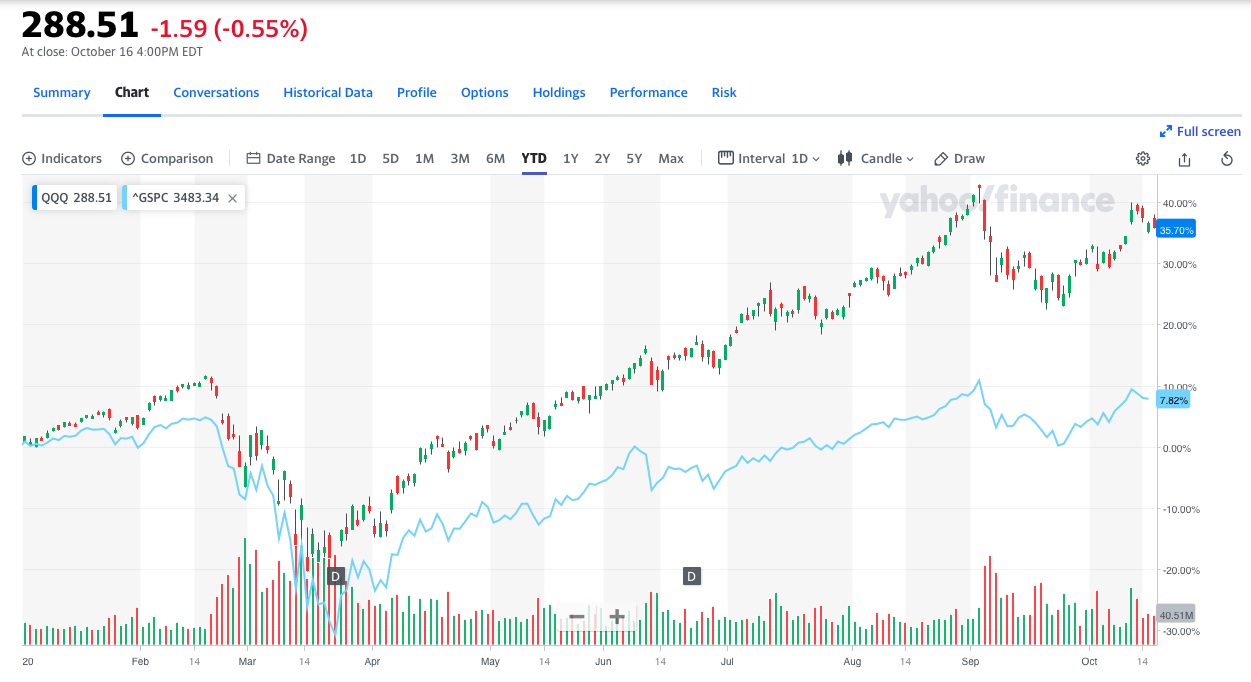This screenshot has height=682, width=1251.
Task: Add a Comparison symbol
Action: click(x=167, y=159)
